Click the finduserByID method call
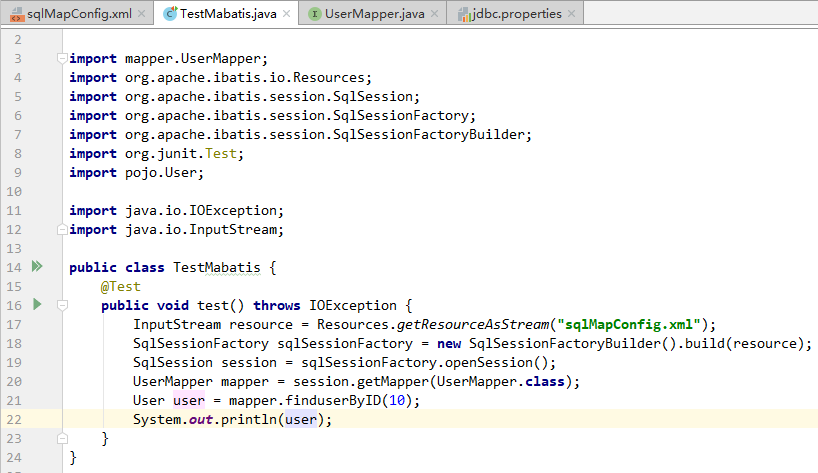Image resolution: width=818 pixels, height=473 pixels. coord(333,401)
